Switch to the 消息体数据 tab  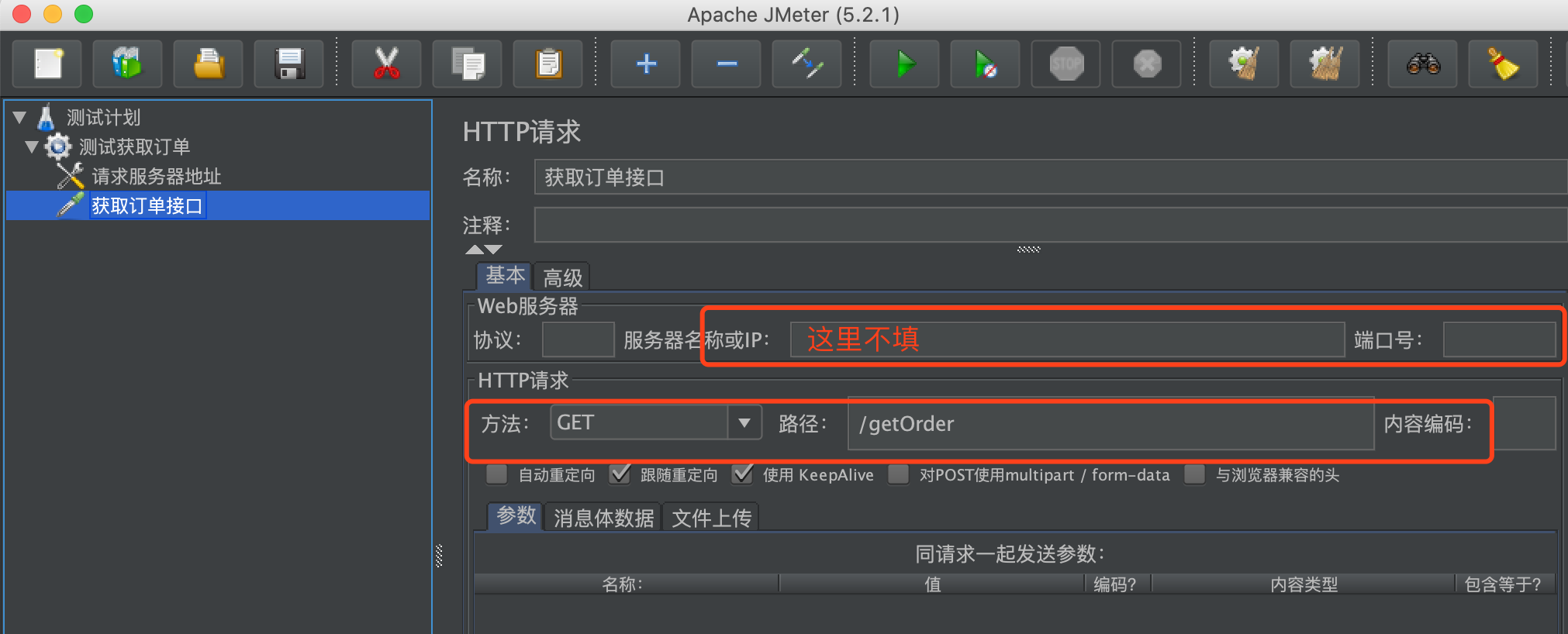click(603, 518)
